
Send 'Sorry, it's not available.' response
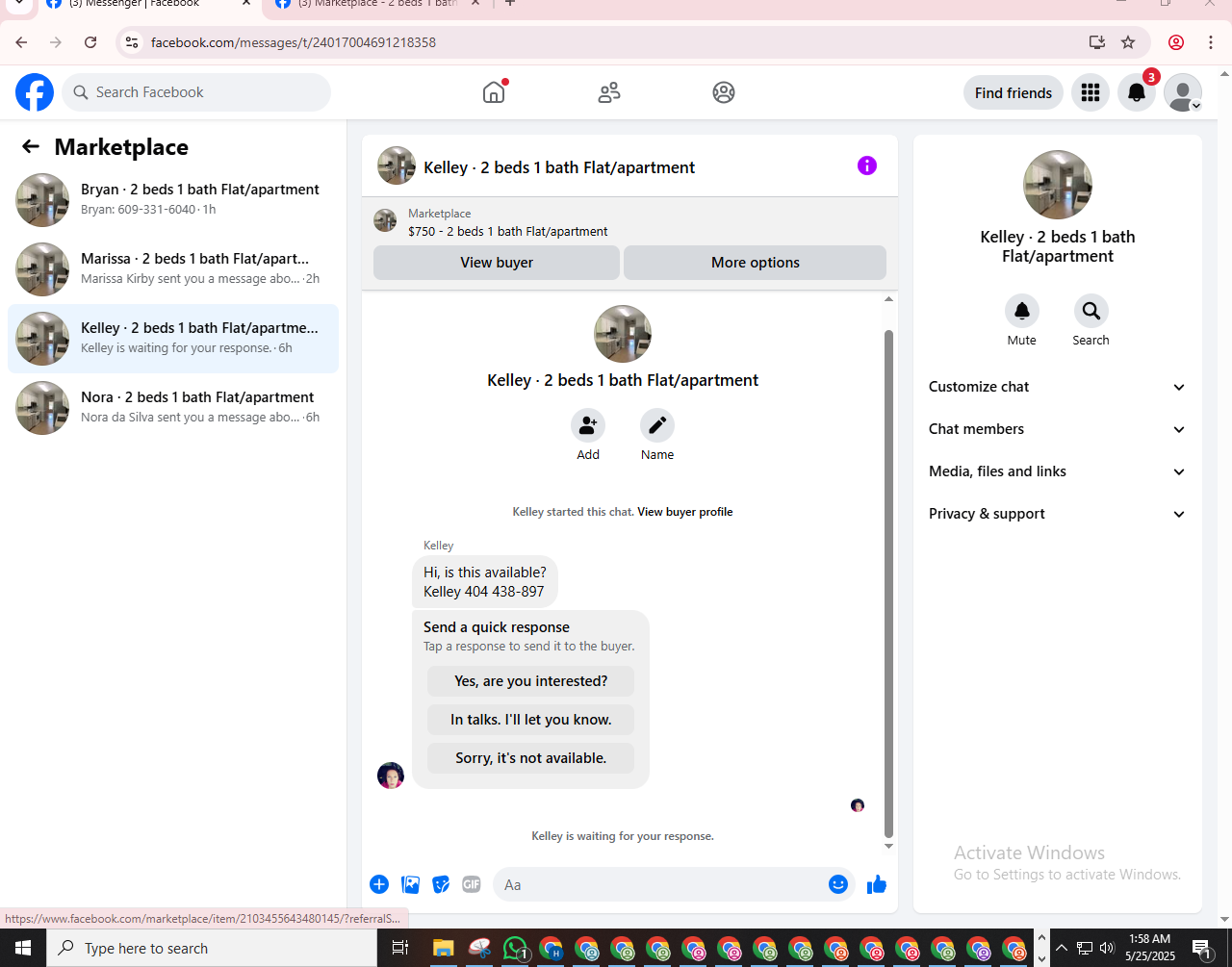[x=531, y=758]
